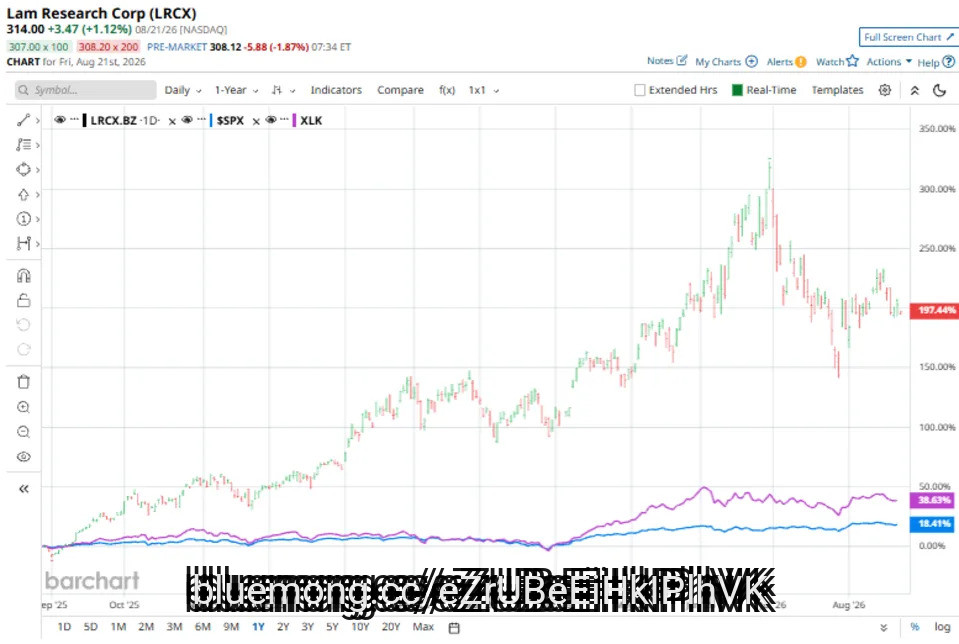Hide the $SPX comparison line
959x644 pixels.
(x=187, y=120)
